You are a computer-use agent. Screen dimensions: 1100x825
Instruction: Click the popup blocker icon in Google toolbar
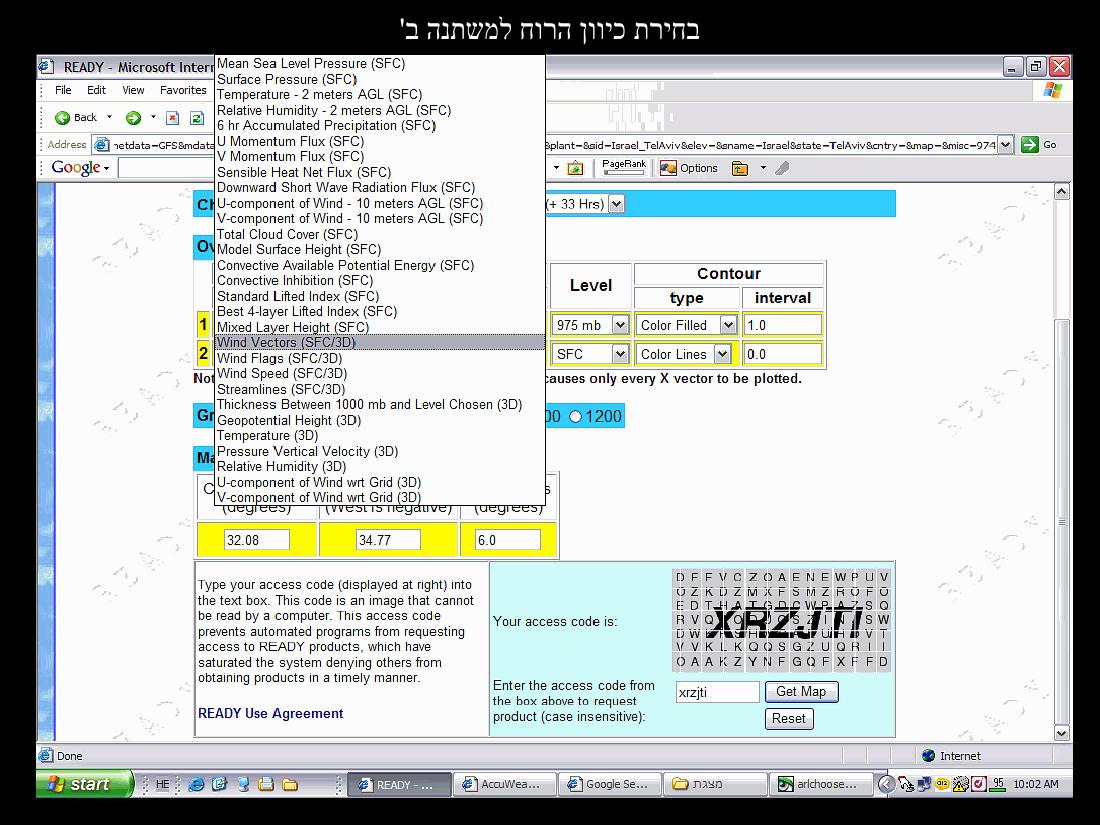click(x=575, y=168)
